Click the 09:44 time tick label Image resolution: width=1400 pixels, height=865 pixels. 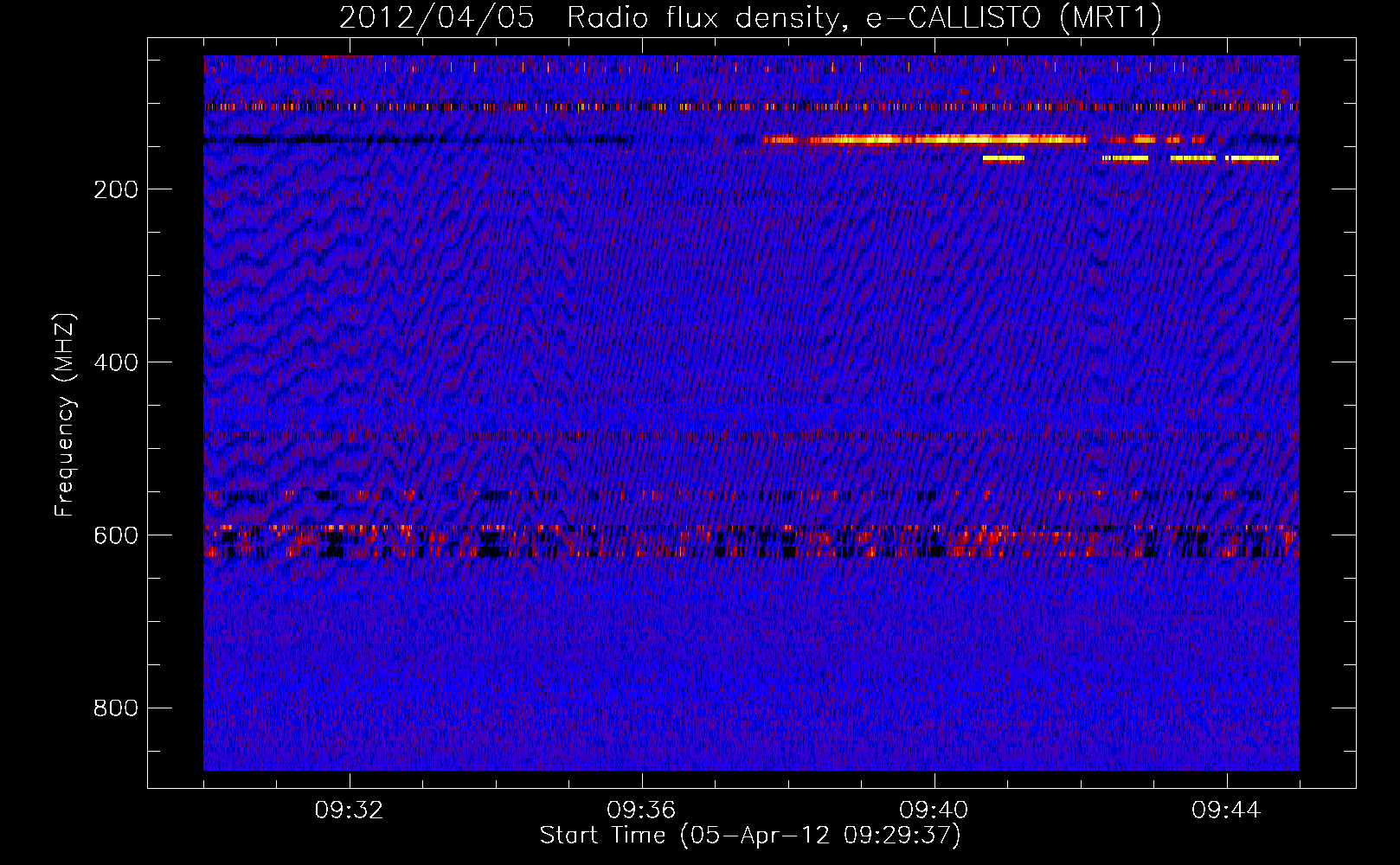tap(1226, 811)
